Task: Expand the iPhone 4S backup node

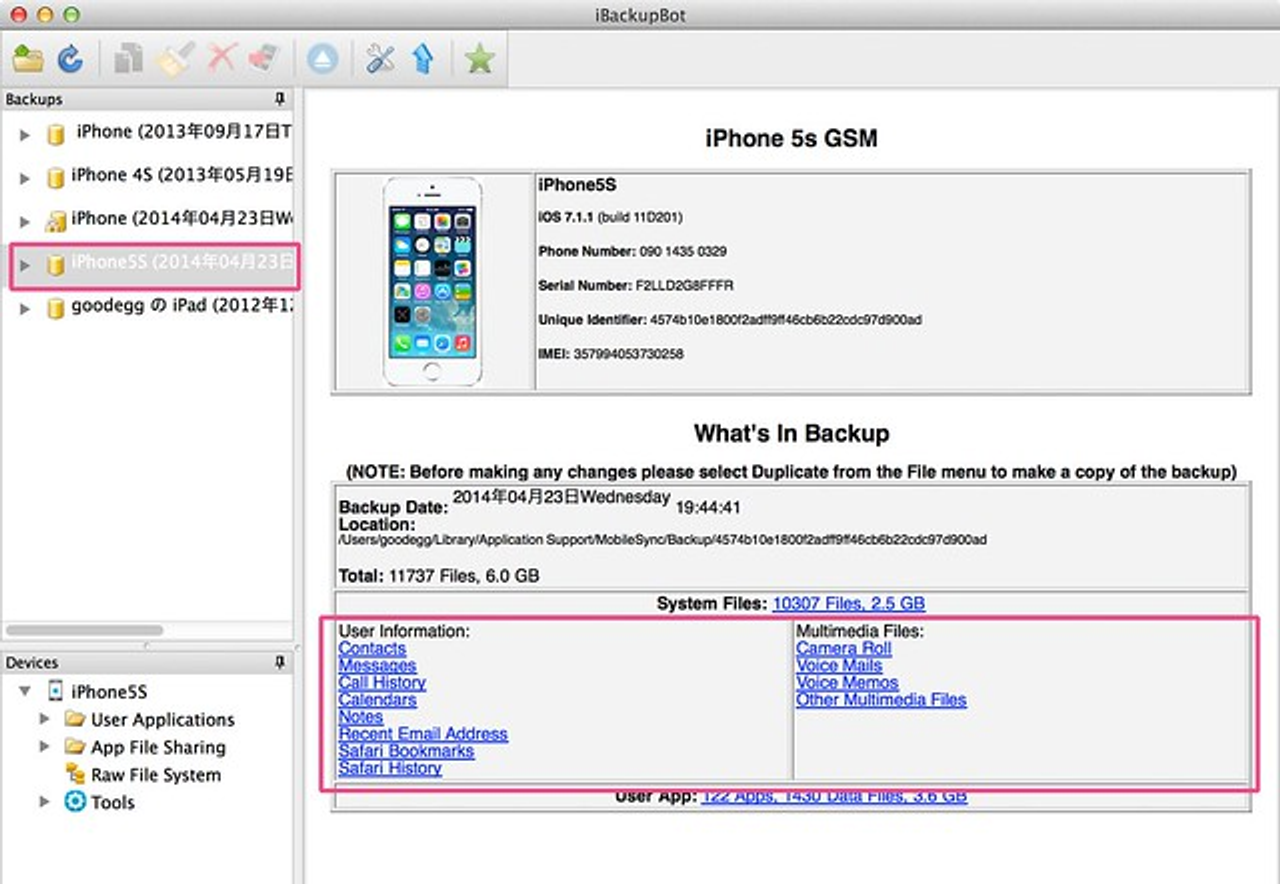Action: tap(26, 178)
